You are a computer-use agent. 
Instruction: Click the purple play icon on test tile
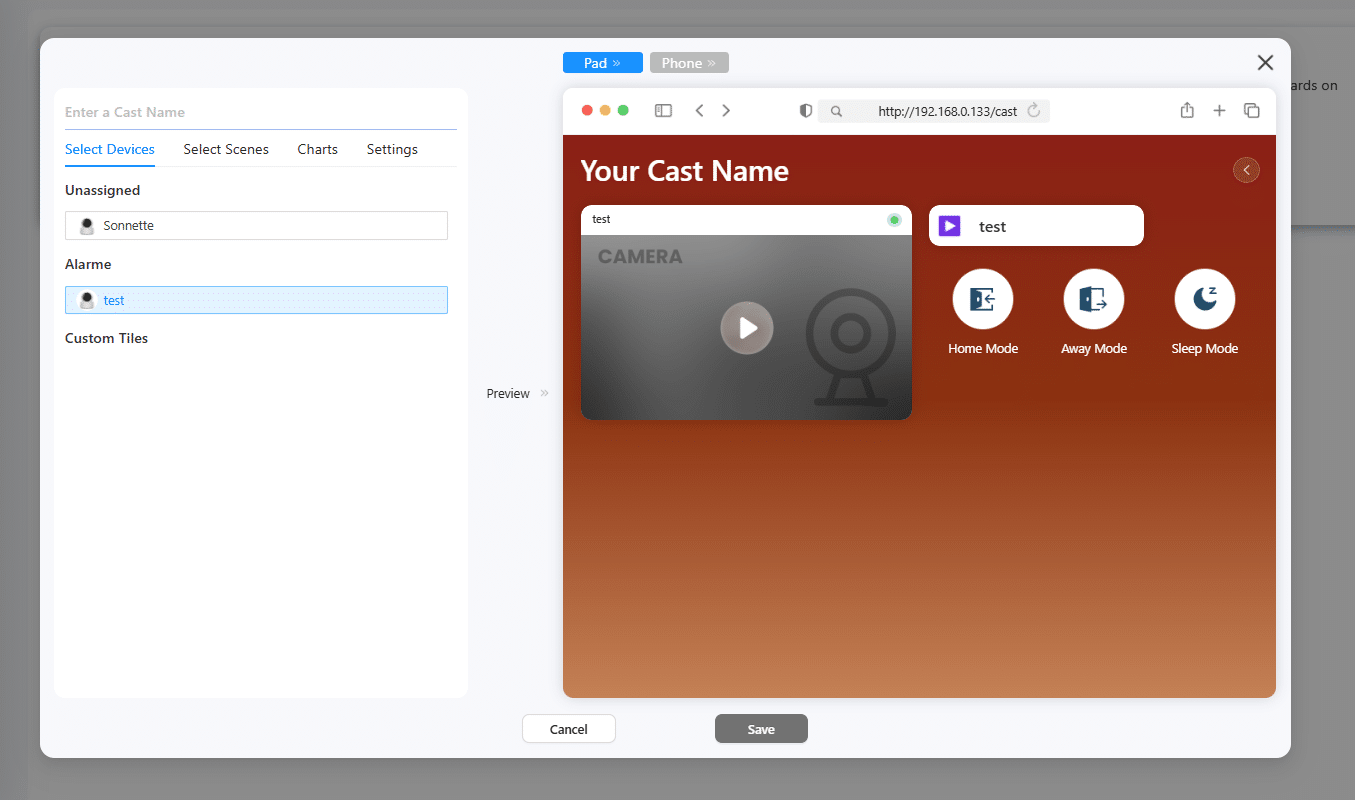click(x=950, y=226)
